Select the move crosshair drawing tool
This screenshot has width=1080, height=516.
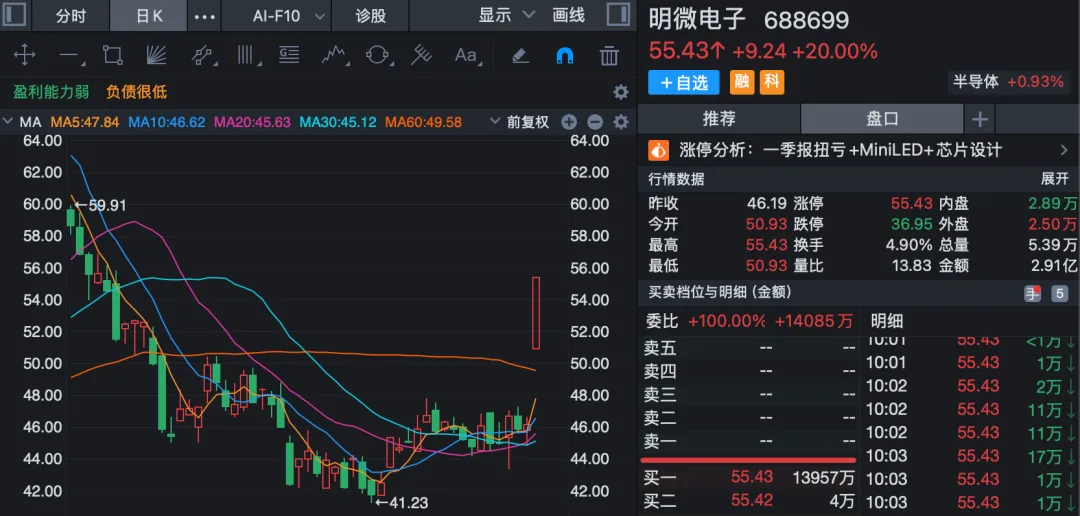point(25,55)
